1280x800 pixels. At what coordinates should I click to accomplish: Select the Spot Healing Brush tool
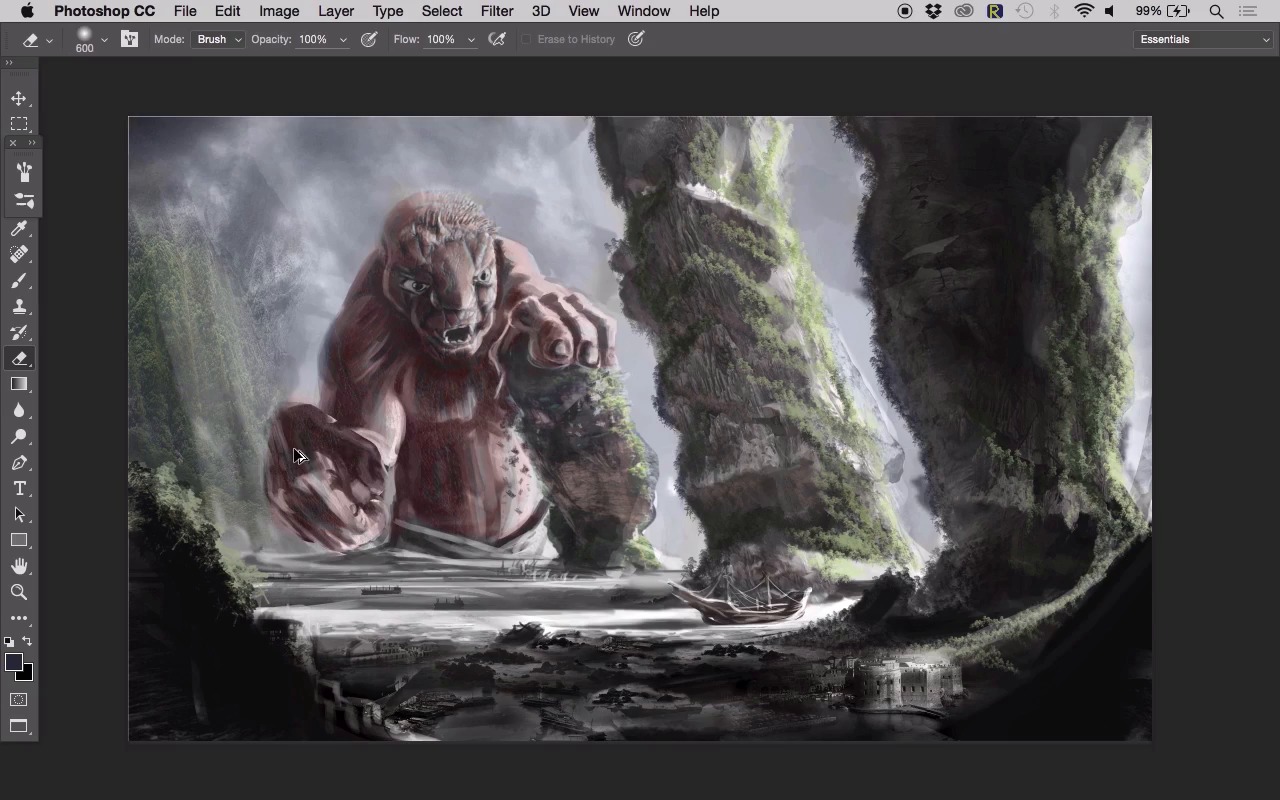coord(19,255)
